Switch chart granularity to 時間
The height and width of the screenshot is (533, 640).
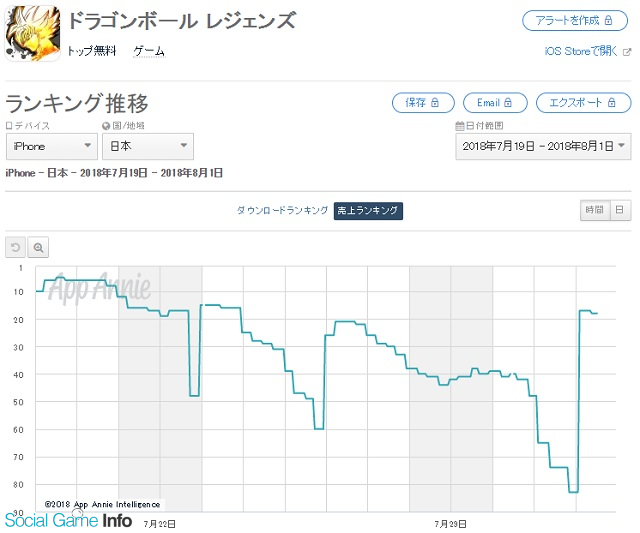[x=595, y=210]
